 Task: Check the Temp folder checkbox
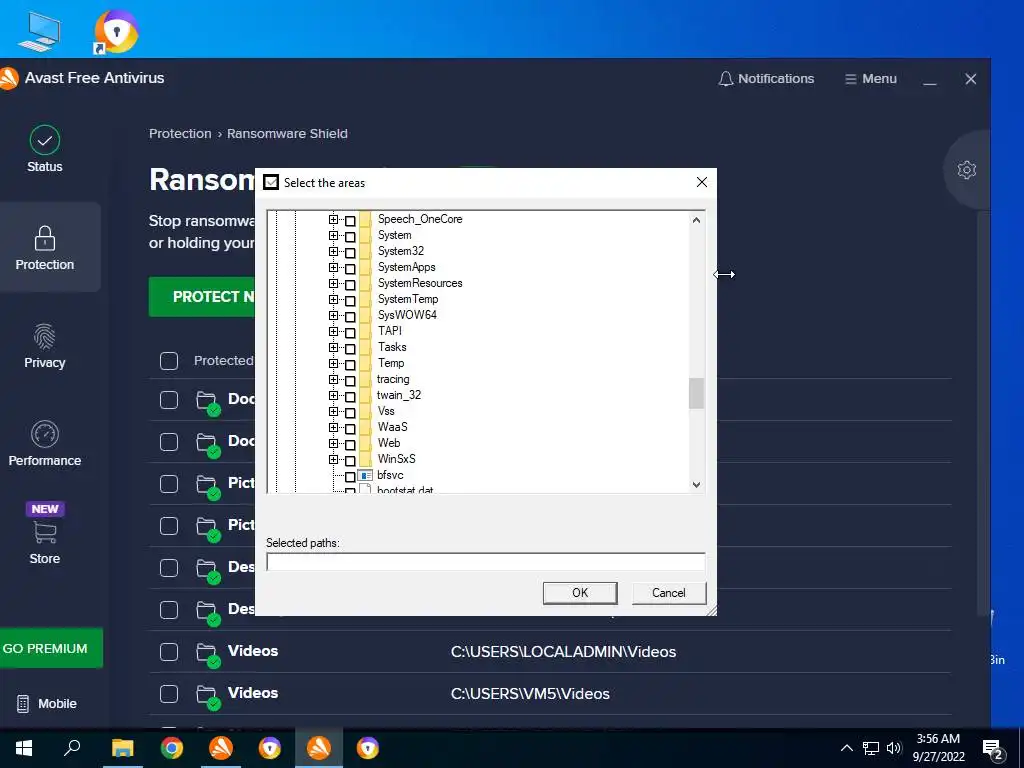click(x=350, y=365)
